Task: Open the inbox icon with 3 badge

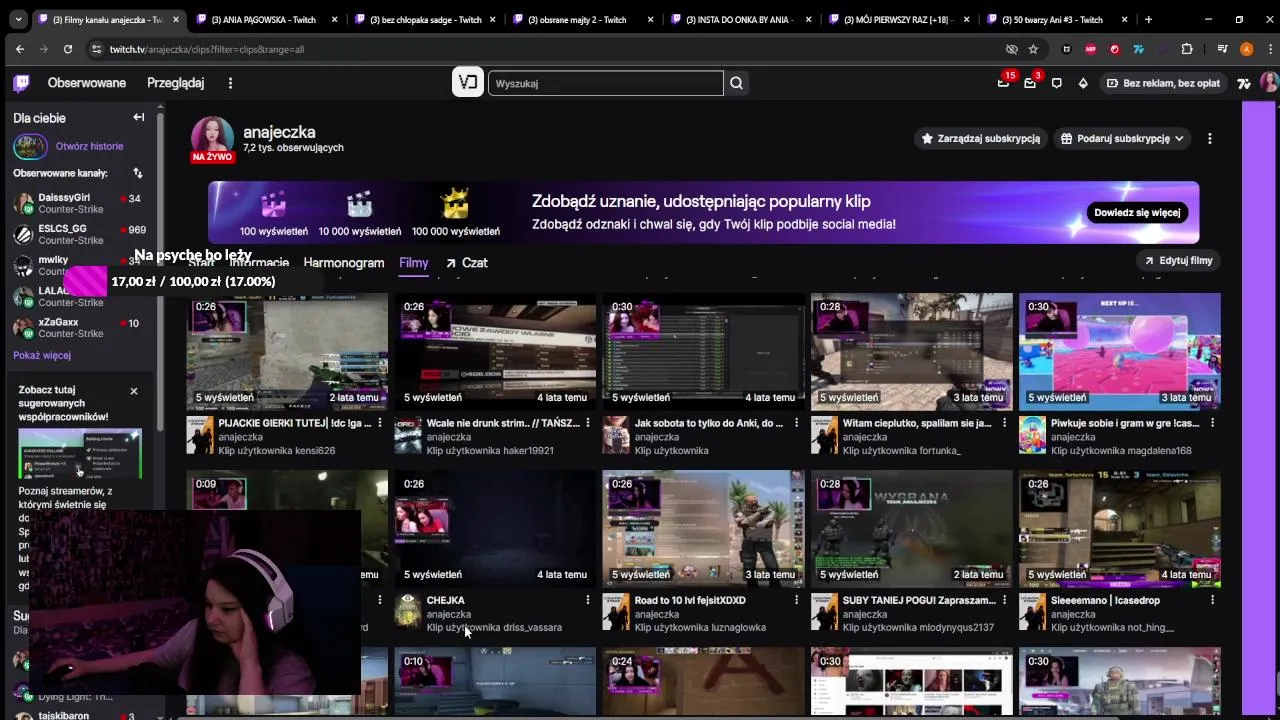Action: coord(1030,83)
